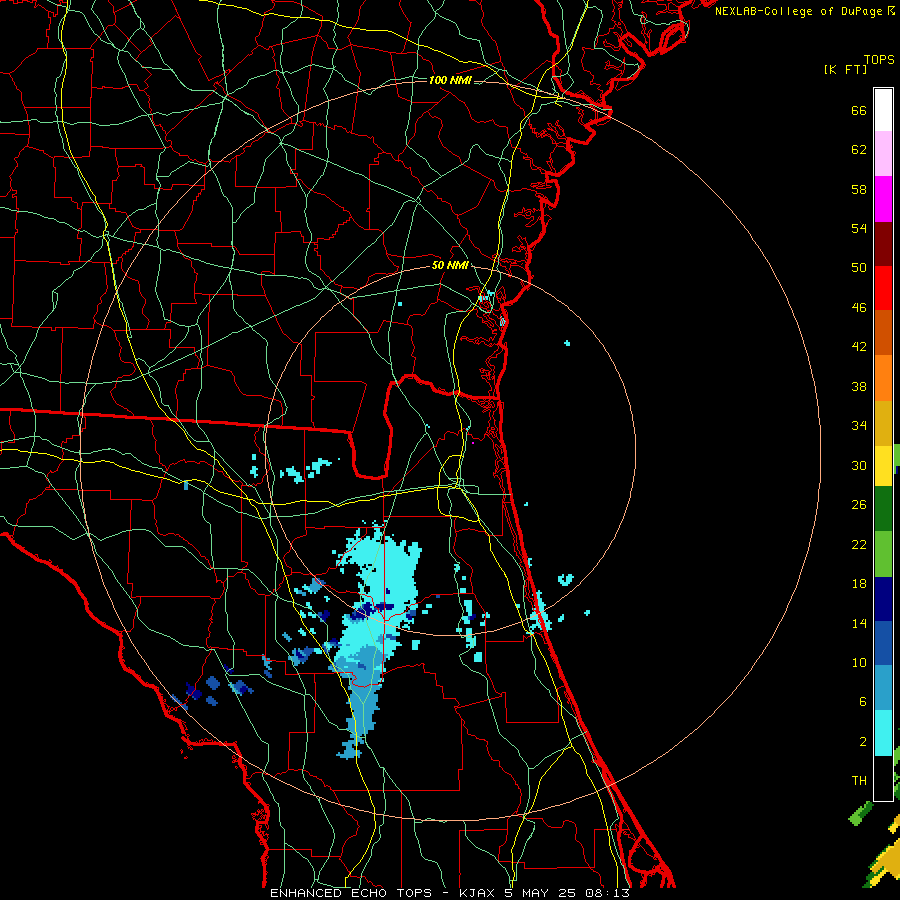Click the "50 NMI" range ring label
The width and height of the screenshot is (900, 900).
450,265
